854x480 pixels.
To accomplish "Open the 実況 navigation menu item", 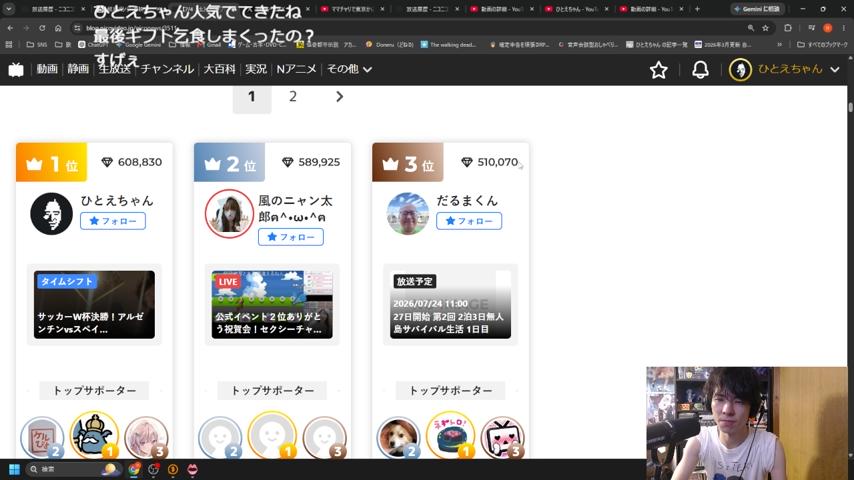I will [255, 69].
